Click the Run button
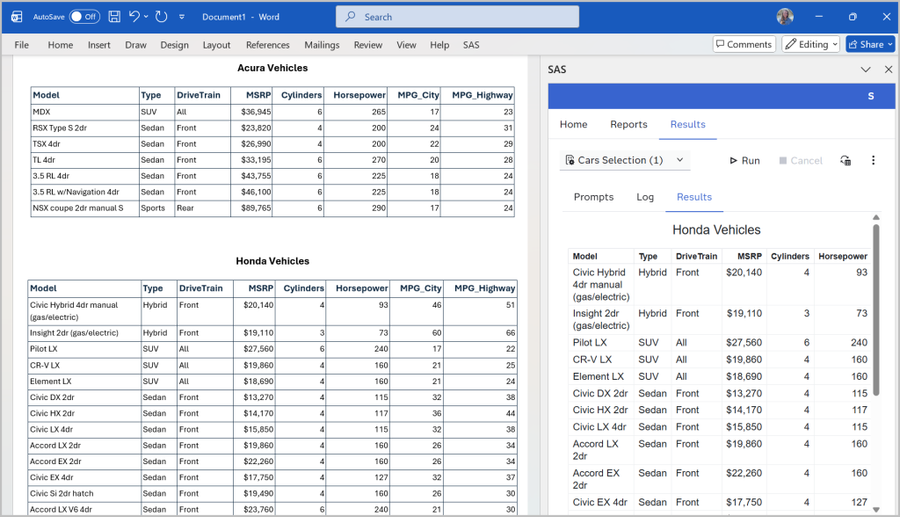Viewport: 900px width, 517px height. pyautogui.click(x=744, y=161)
